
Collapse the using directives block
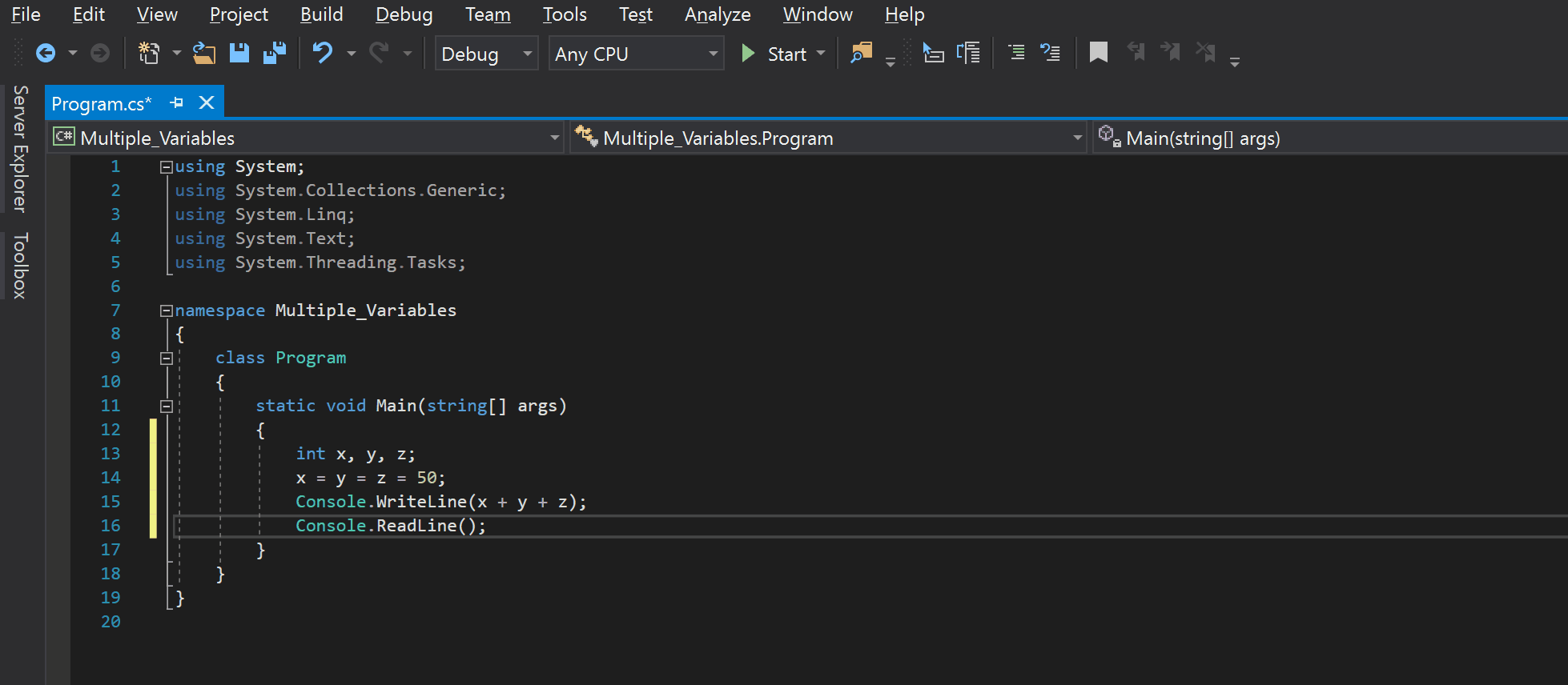[x=167, y=167]
